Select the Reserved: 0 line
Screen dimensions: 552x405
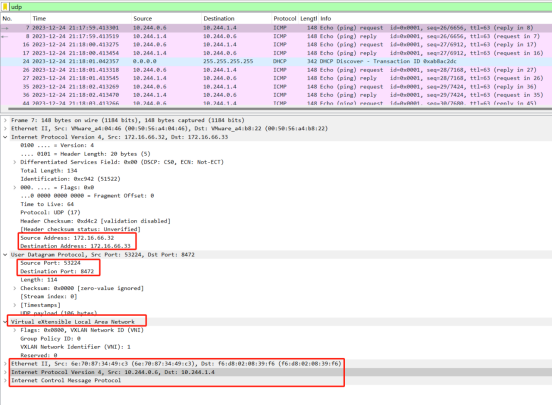click(x=39, y=355)
